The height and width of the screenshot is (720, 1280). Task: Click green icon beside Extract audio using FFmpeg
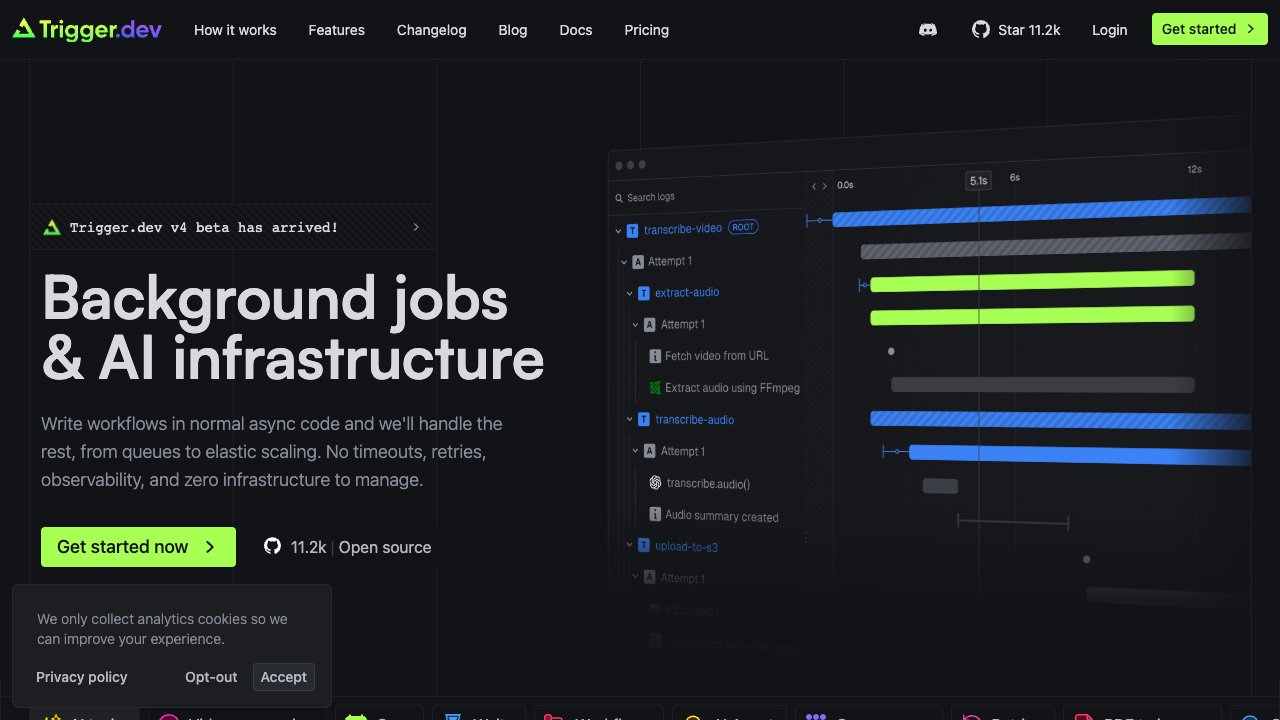tap(656, 387)
